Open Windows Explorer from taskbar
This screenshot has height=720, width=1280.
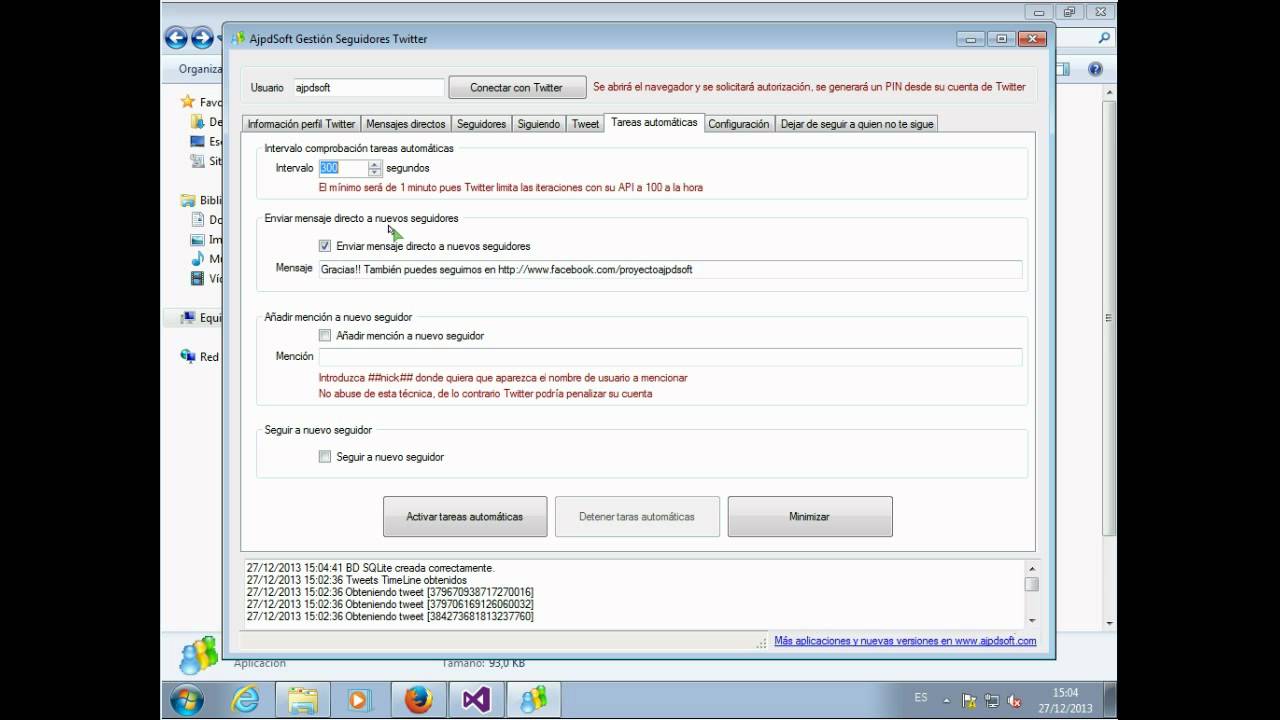point(303,700)
